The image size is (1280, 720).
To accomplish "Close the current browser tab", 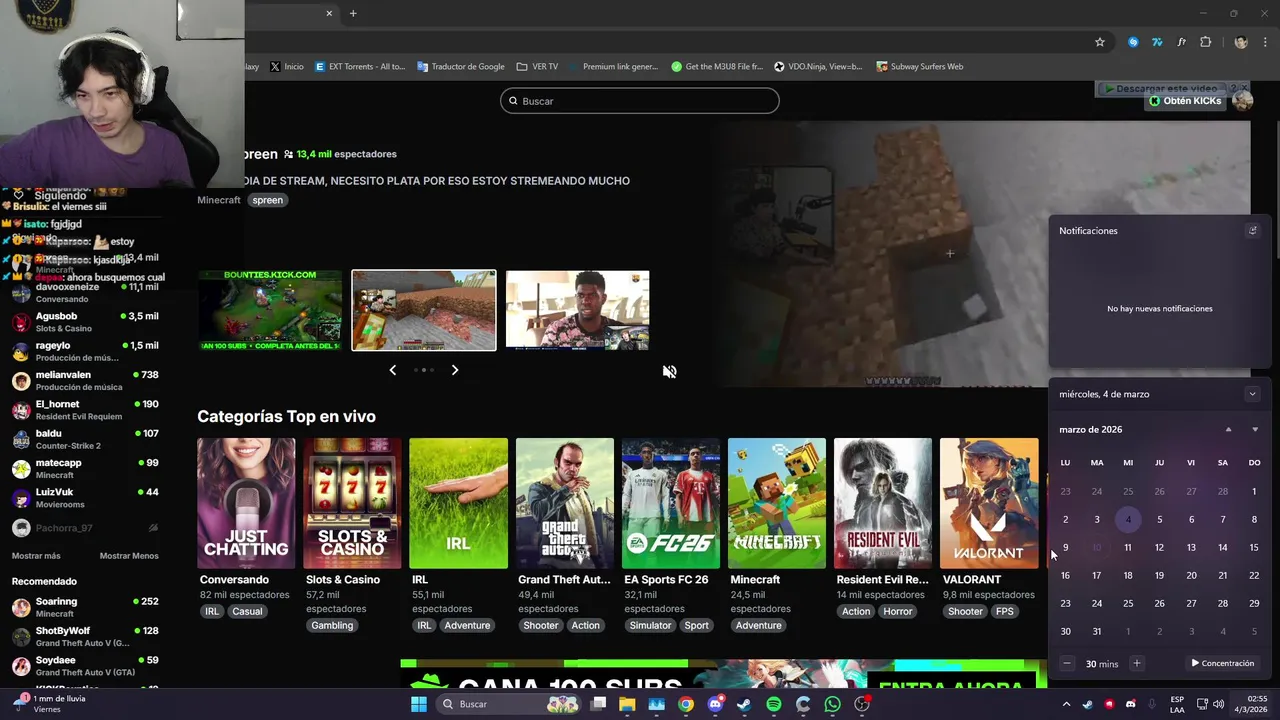I will click(x=329, y=13).
